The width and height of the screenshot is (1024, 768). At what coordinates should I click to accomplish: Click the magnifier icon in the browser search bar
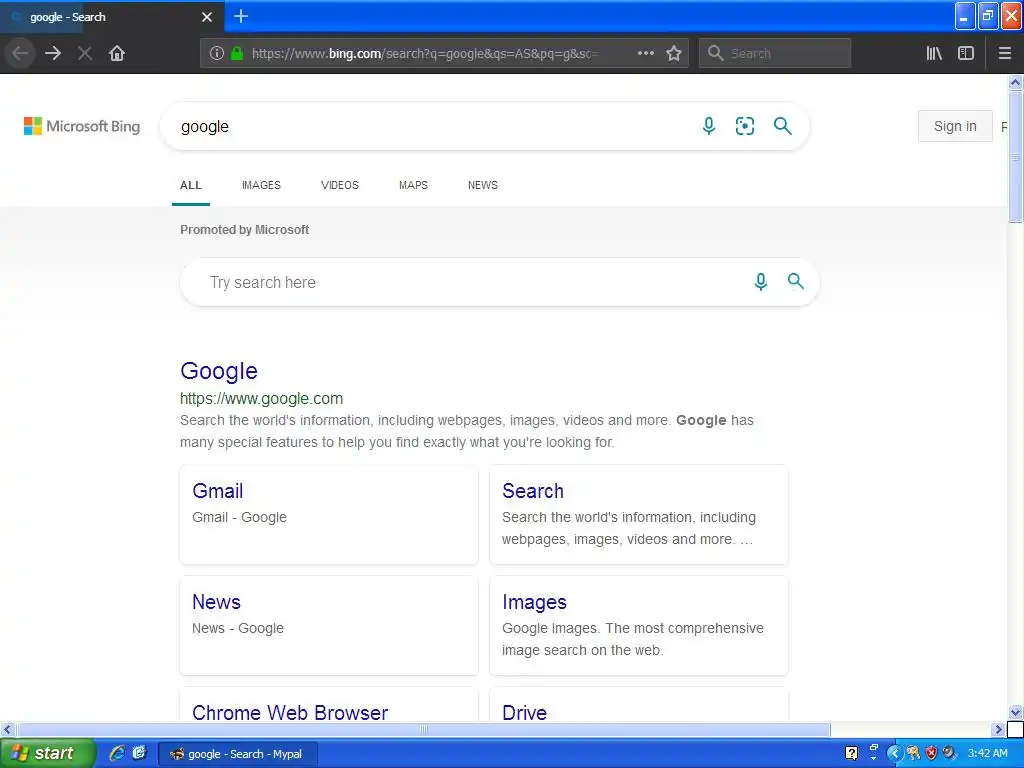click(716, 54)
